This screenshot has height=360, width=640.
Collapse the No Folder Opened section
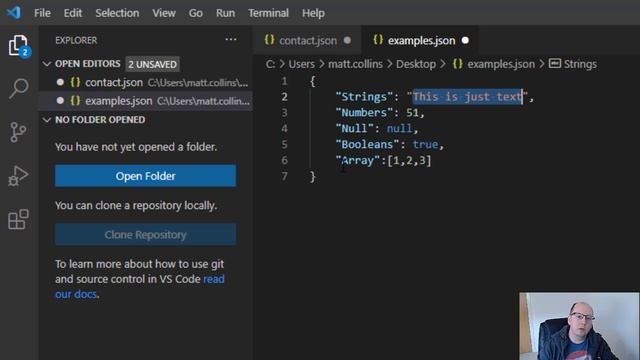pyautogui.click(x=47, y=120)
